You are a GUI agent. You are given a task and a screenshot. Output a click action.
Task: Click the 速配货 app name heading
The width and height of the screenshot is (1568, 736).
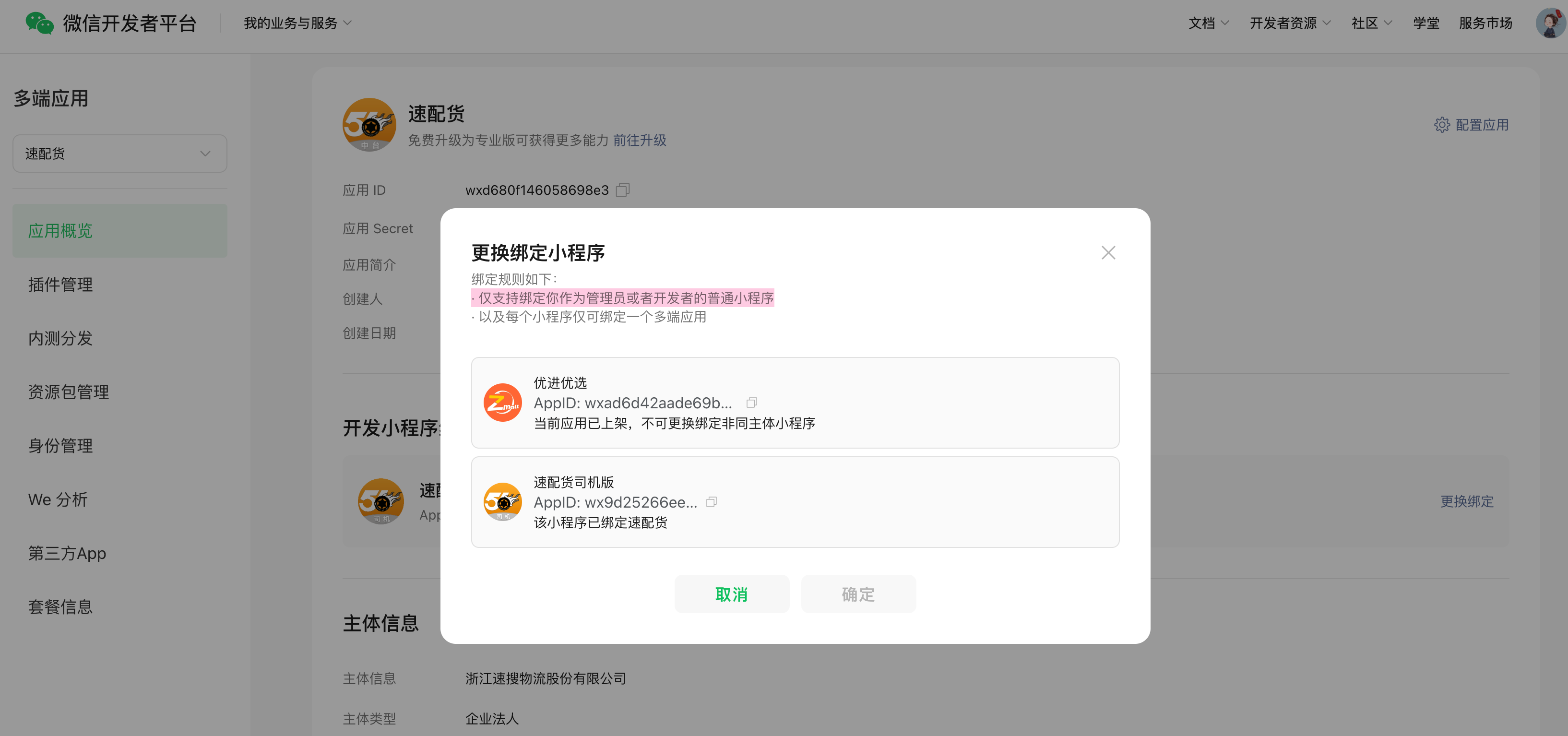436,114
